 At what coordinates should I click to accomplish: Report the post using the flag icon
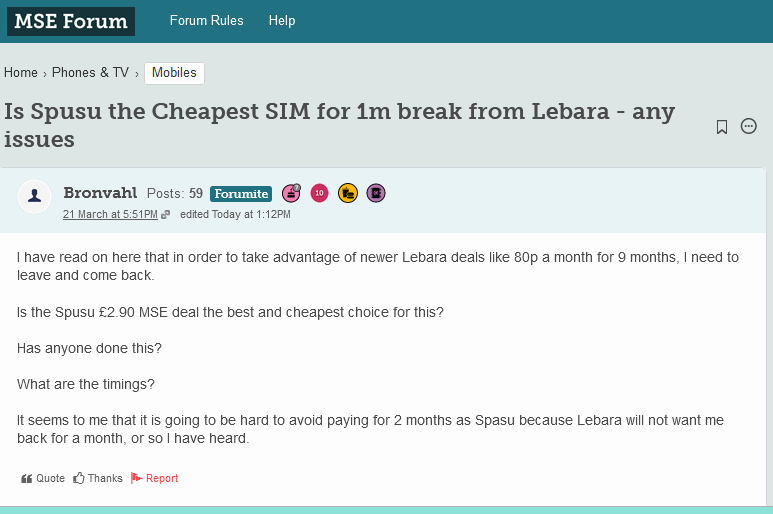137,478
